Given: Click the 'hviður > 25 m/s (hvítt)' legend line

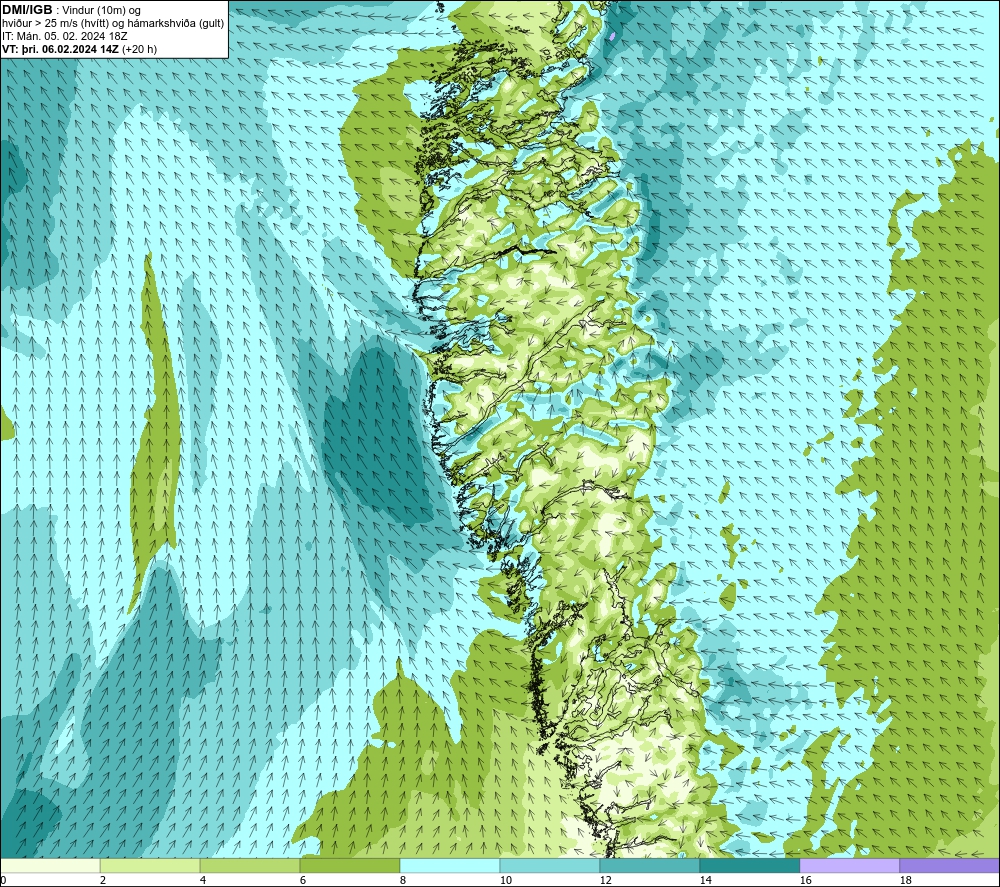Looking at the screenshot, I should 113,24.
